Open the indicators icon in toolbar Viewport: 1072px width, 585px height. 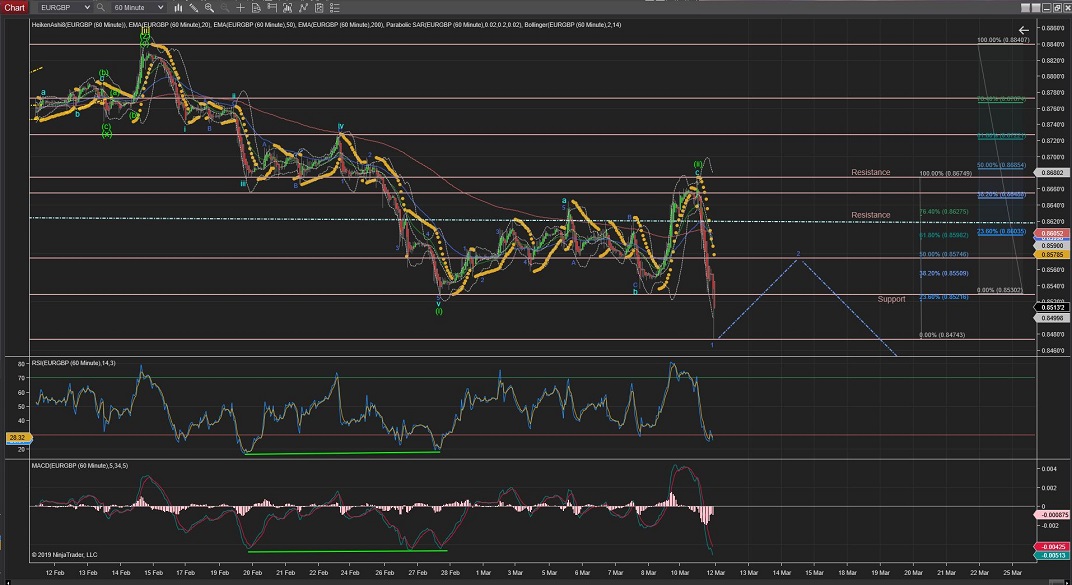(287, 8)
